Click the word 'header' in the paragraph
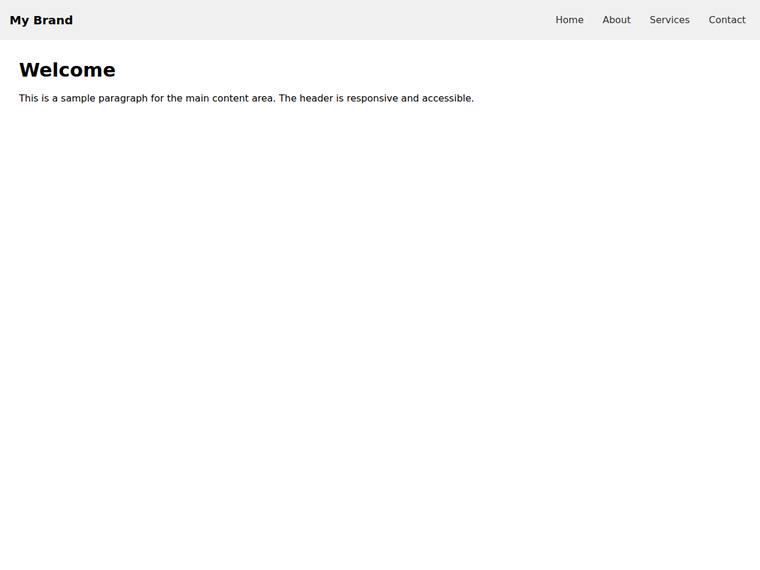 click(x=316, y=98)
